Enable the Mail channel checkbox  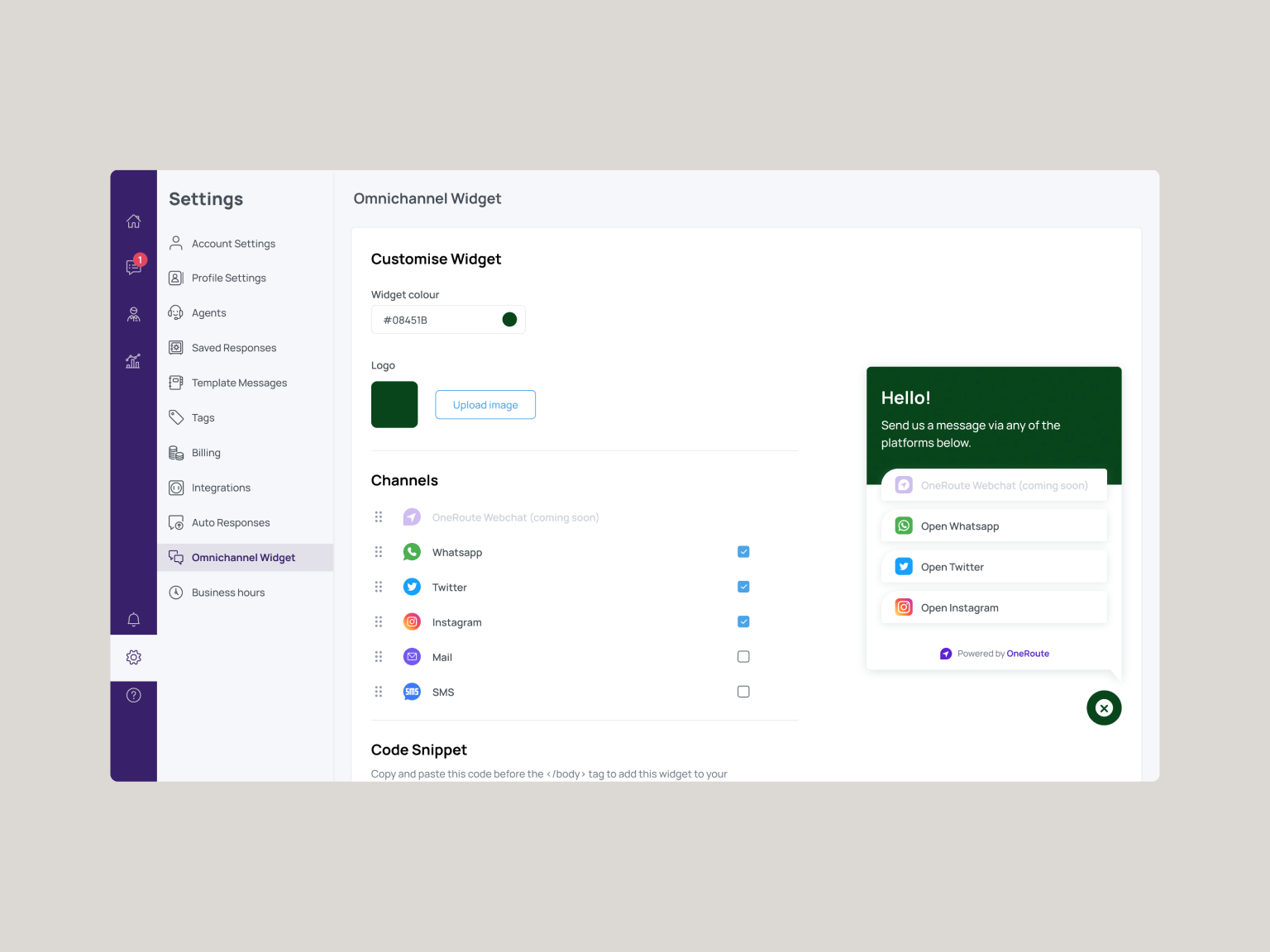(x=743, y=657)
